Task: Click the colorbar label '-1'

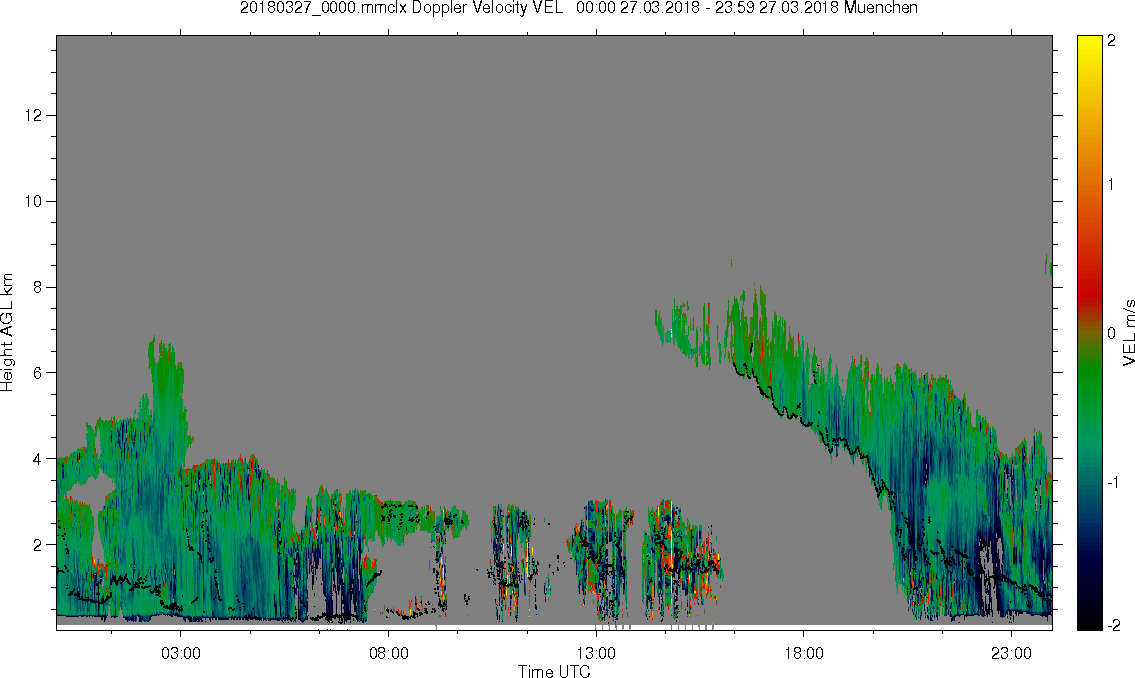Action: point(1113,483)
